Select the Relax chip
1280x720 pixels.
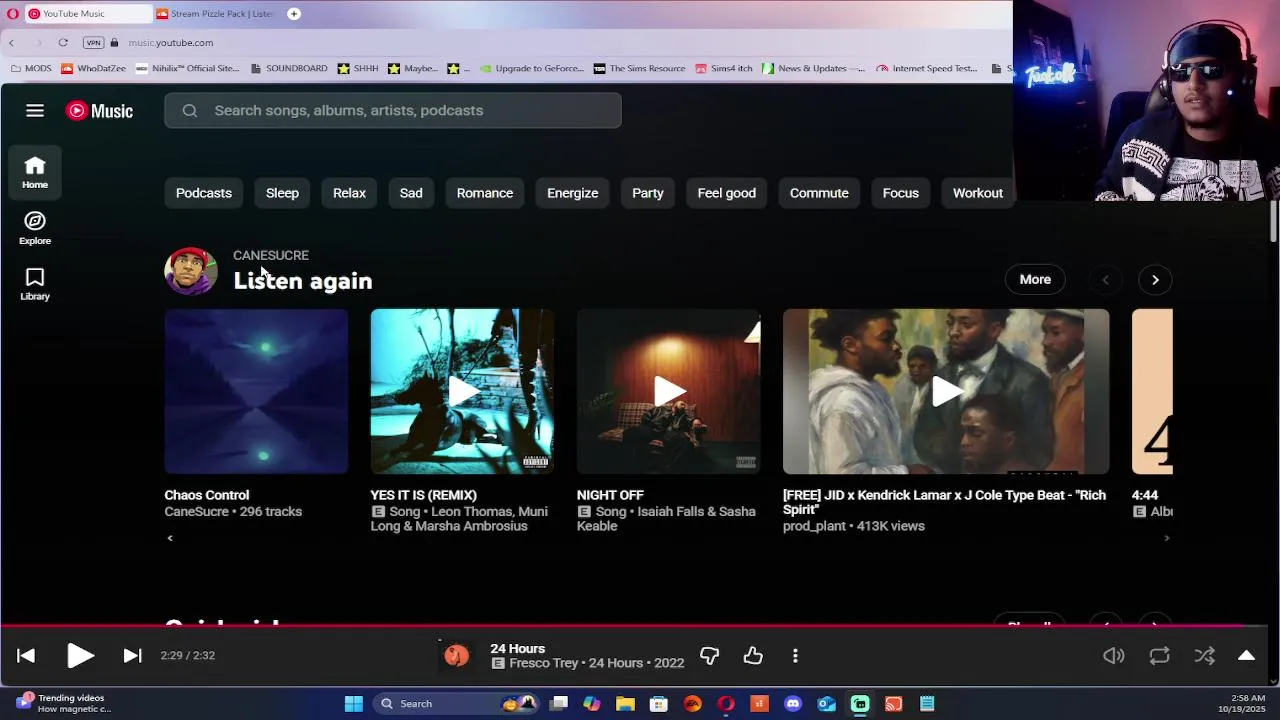coord(349,193)
